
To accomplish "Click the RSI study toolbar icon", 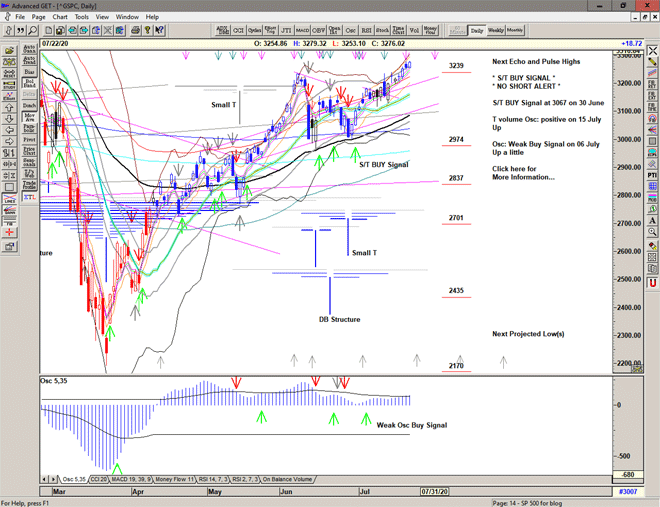I will click(x=367, y=31).
